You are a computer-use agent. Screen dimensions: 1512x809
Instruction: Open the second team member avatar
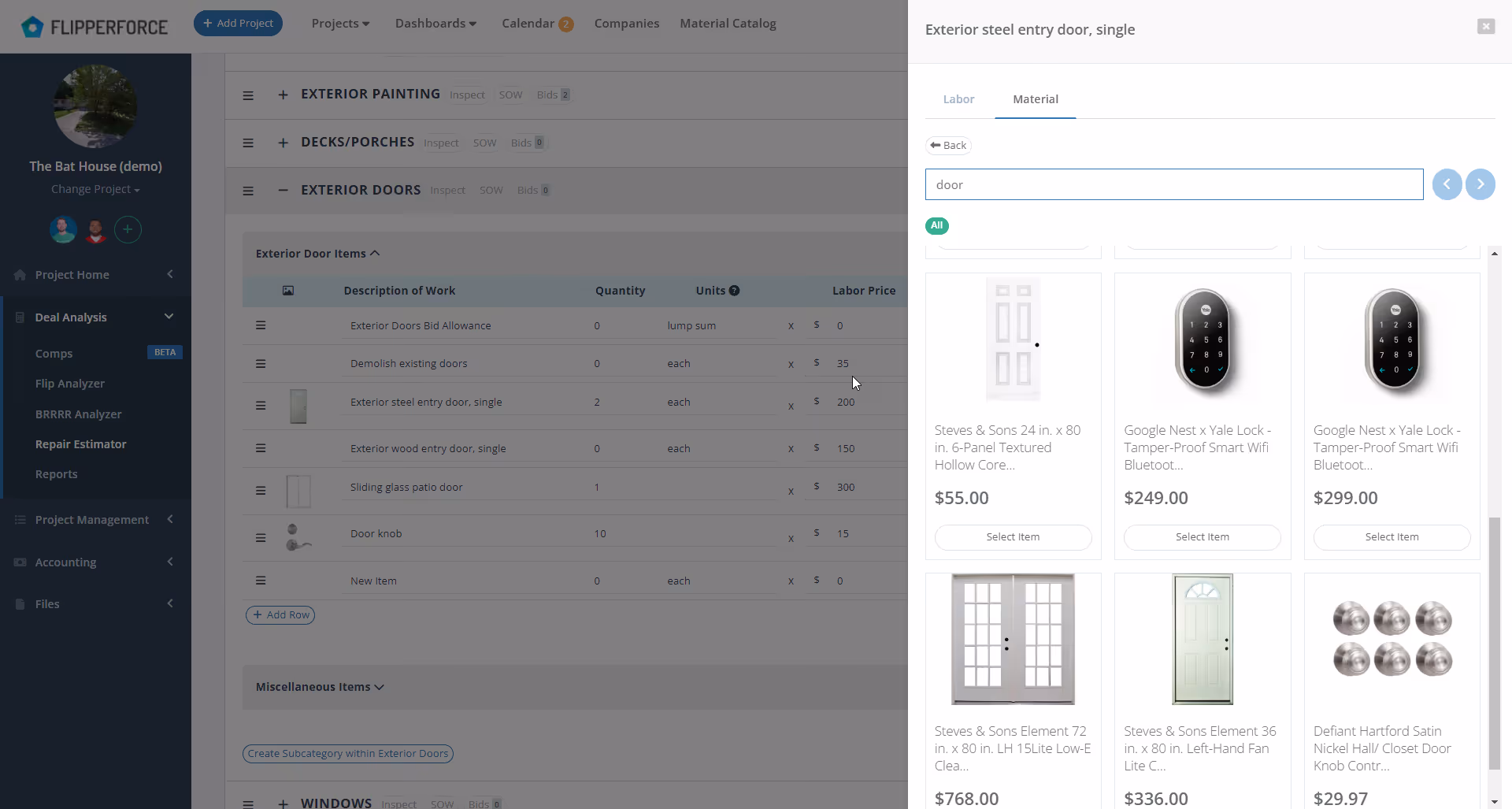(96, 230)
